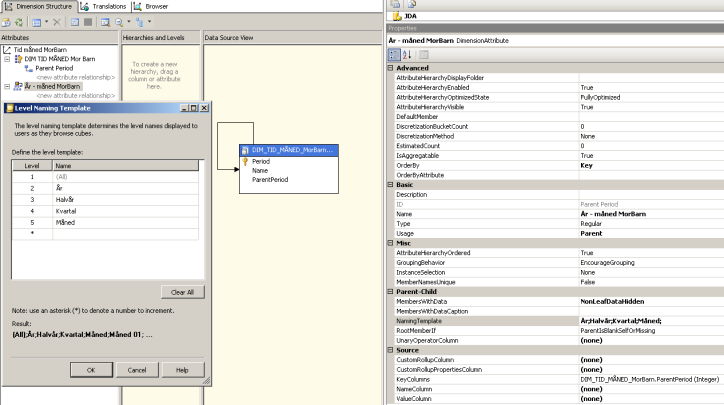The image size is (724, 405).
Task: Open the dropdown arrow beside Arrange Tables
Action: coord(149,22)
